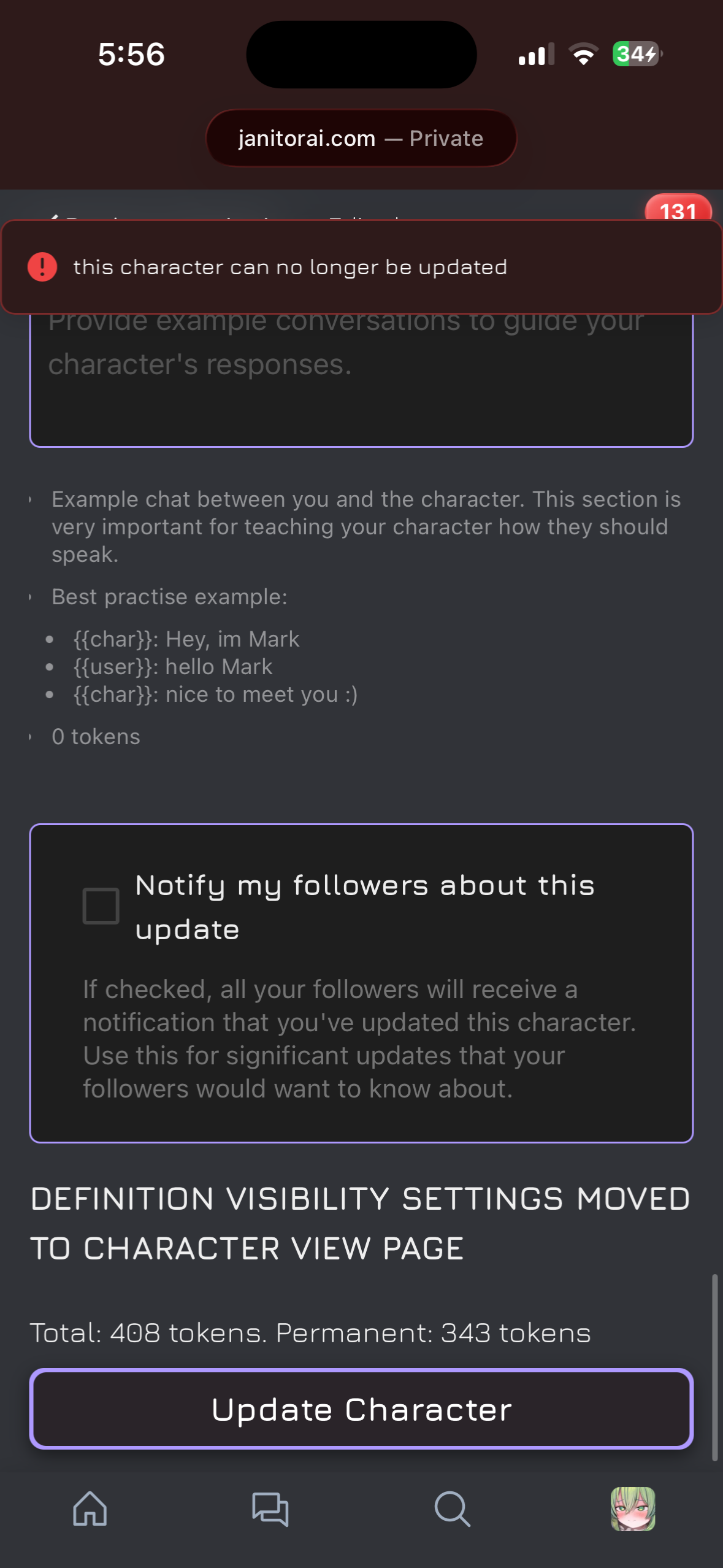Tap the Wi-Fi icon in status bar
Image resolution: width=723 pixels, height=1568 pixels.
pyautogui.click(x=583, y=55)
